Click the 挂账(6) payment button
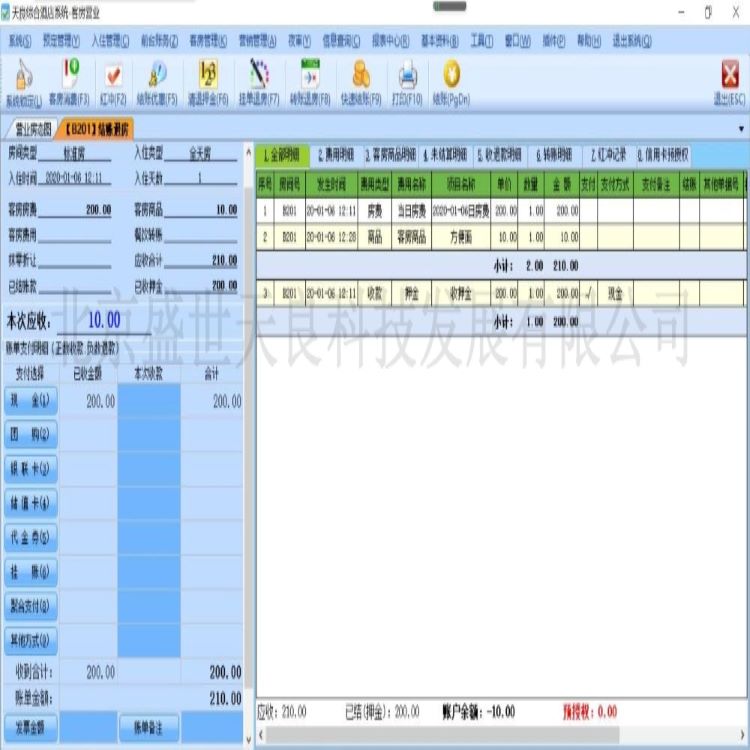Viewport: 750px width, 750px height. [31, 572]
